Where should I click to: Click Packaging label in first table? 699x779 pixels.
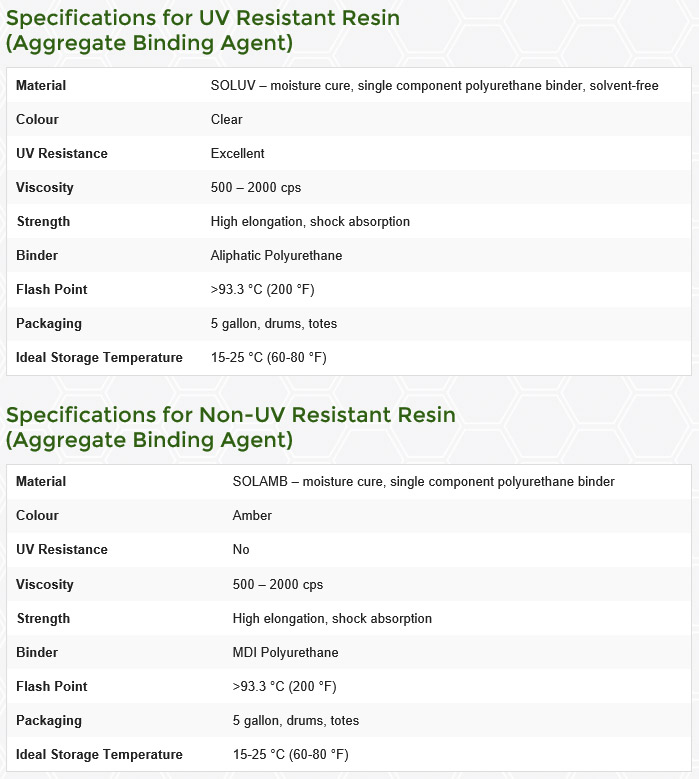[49, 323]
